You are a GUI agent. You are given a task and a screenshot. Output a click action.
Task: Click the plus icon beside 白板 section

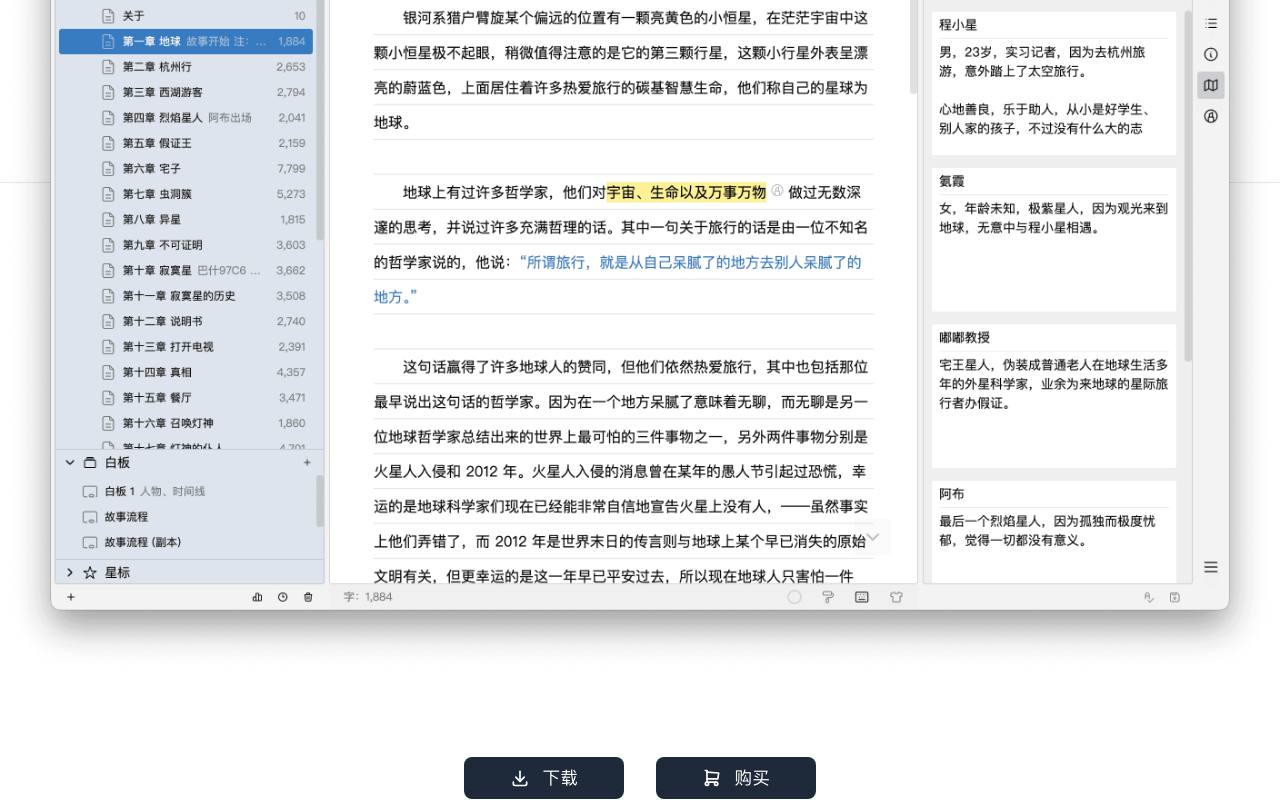(307, 462)
